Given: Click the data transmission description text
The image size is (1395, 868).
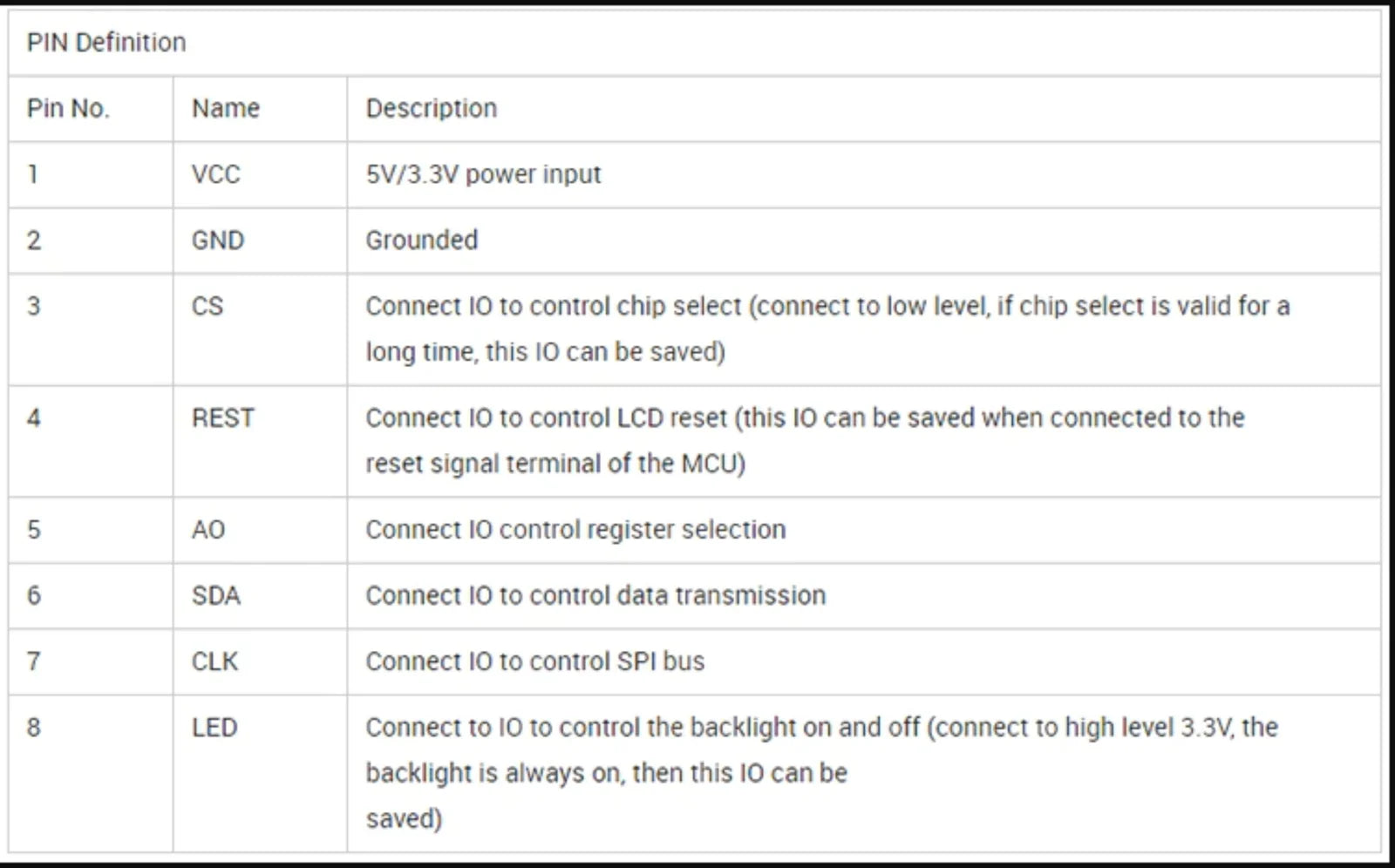Looking at the screenshot, I should pyautogui.click(x=595, y=595).
